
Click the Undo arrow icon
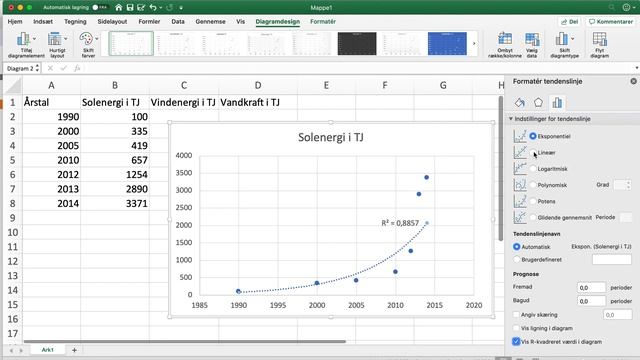point(153,7)
